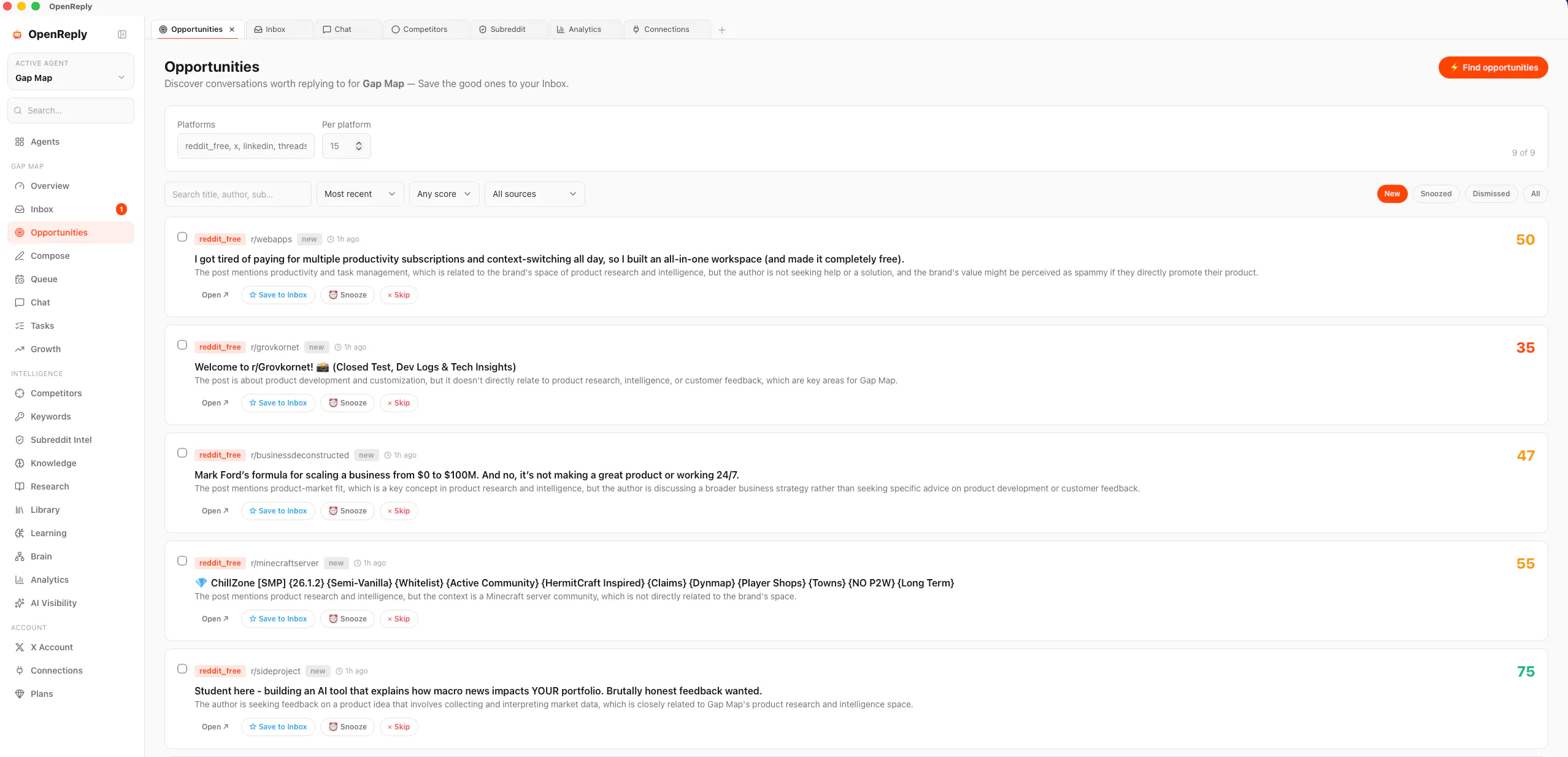Open Subreddit Intel page
1568x757 pixels.
[x=71, y=440]
